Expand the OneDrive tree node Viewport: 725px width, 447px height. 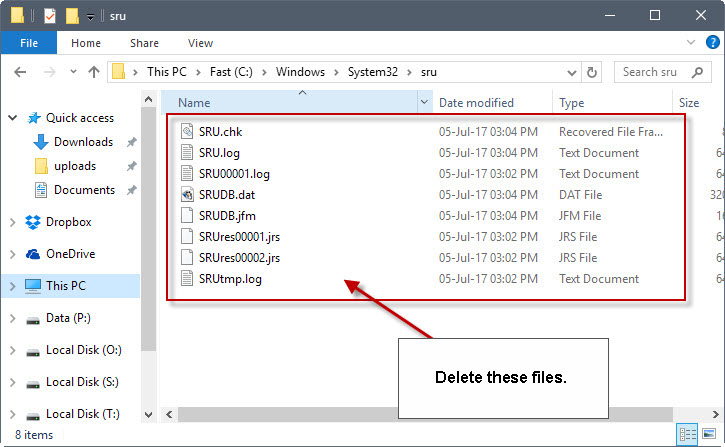(12, 254)
